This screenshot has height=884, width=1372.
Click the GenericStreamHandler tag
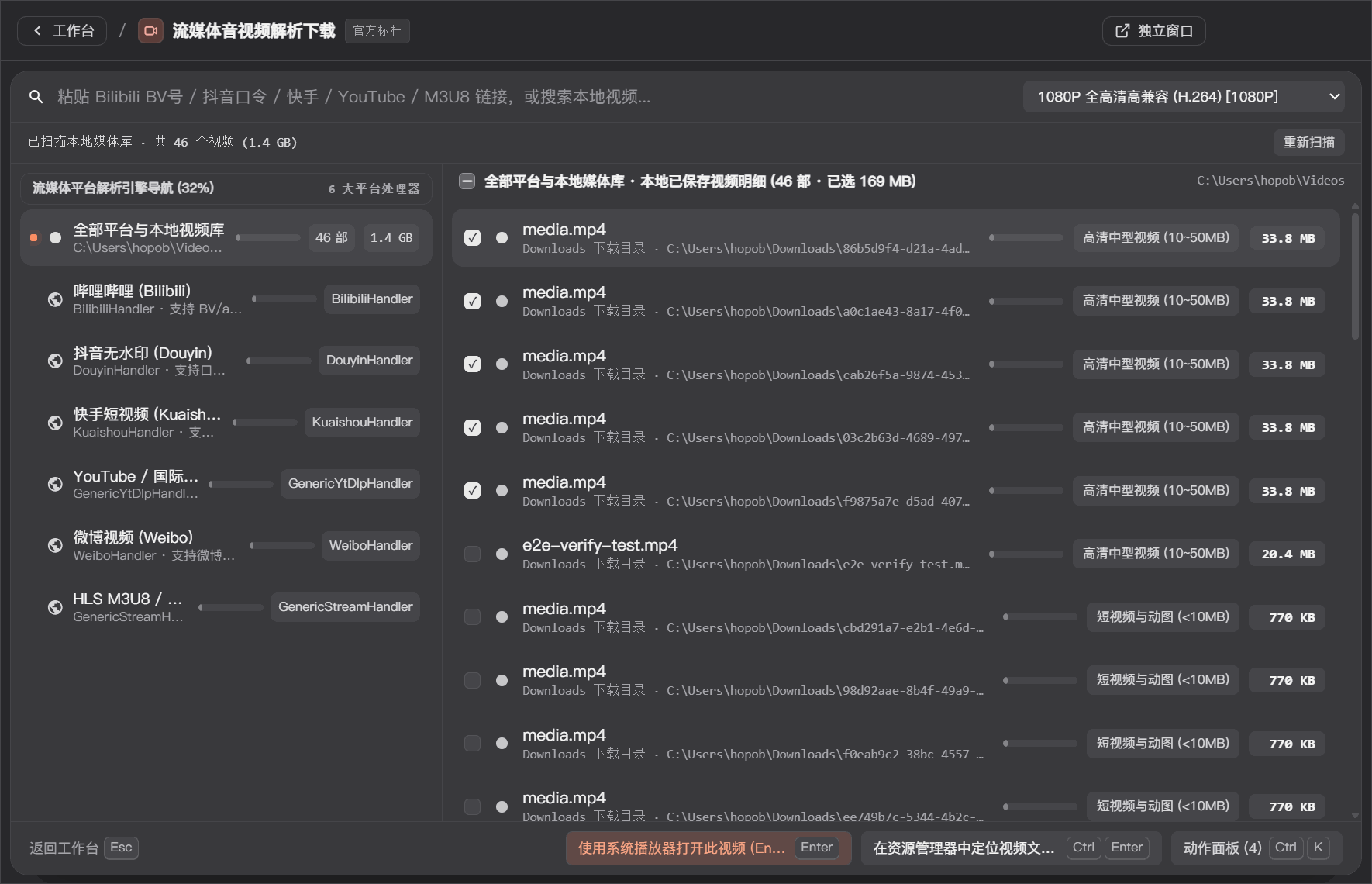345,607
